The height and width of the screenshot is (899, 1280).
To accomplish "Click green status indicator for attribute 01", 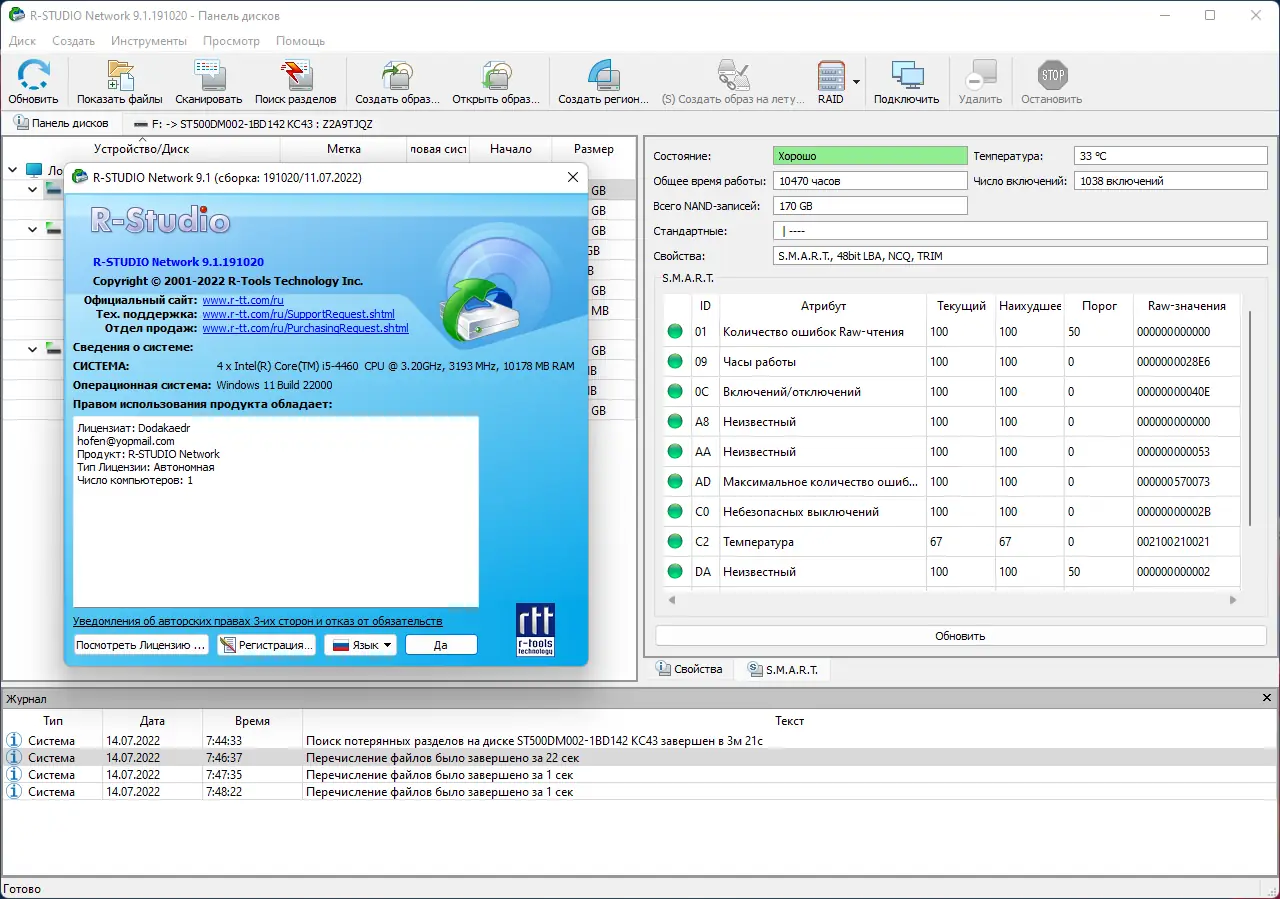I will (x=675, y=332).
